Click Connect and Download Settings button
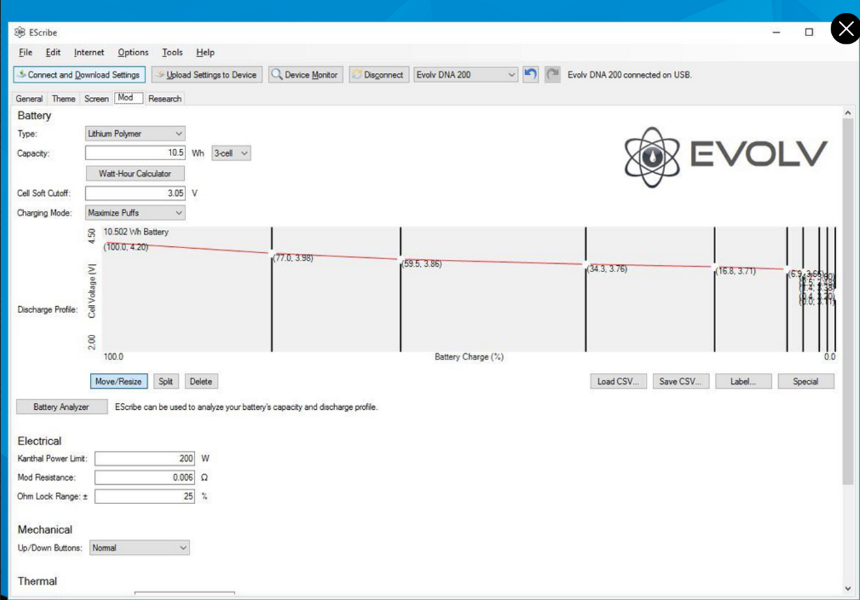The height and width of the screenshot is (600, 860). [x=79, y=75]
